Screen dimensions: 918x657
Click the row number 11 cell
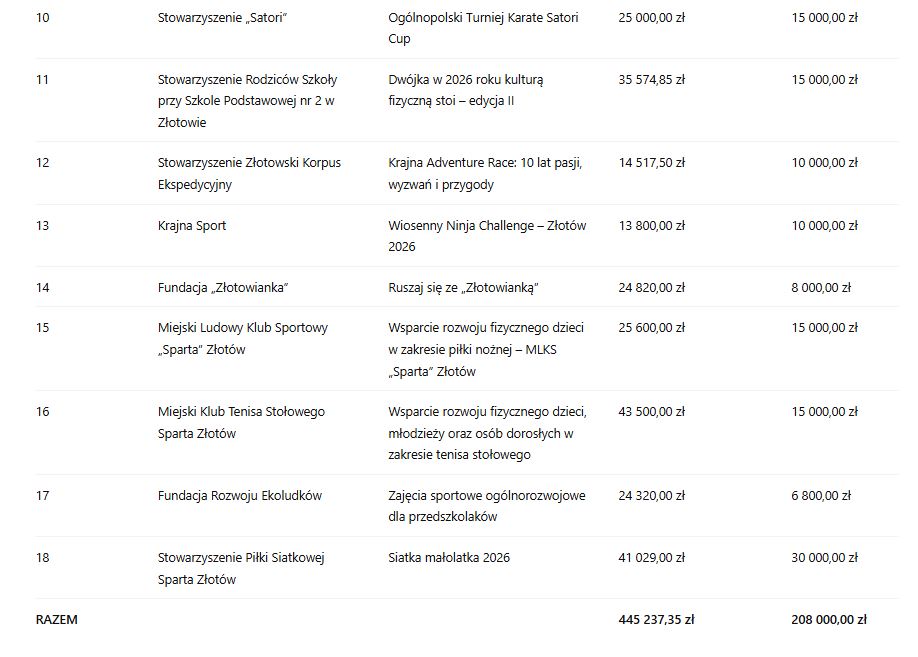(42, 80)
